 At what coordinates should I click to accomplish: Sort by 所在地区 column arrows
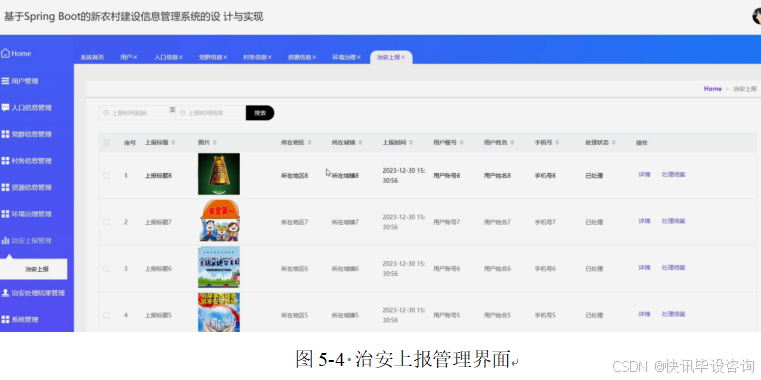310,143
